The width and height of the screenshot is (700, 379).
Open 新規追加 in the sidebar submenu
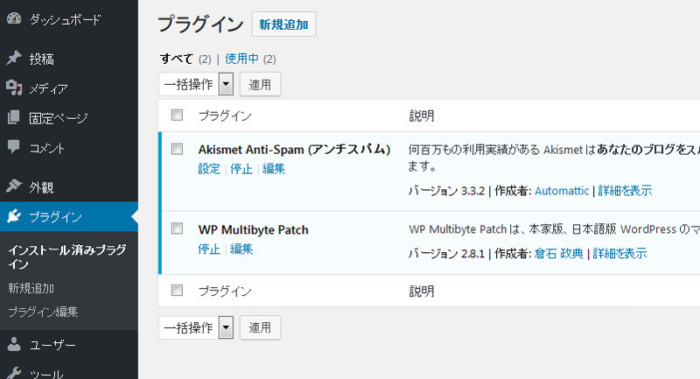(31, 288)
